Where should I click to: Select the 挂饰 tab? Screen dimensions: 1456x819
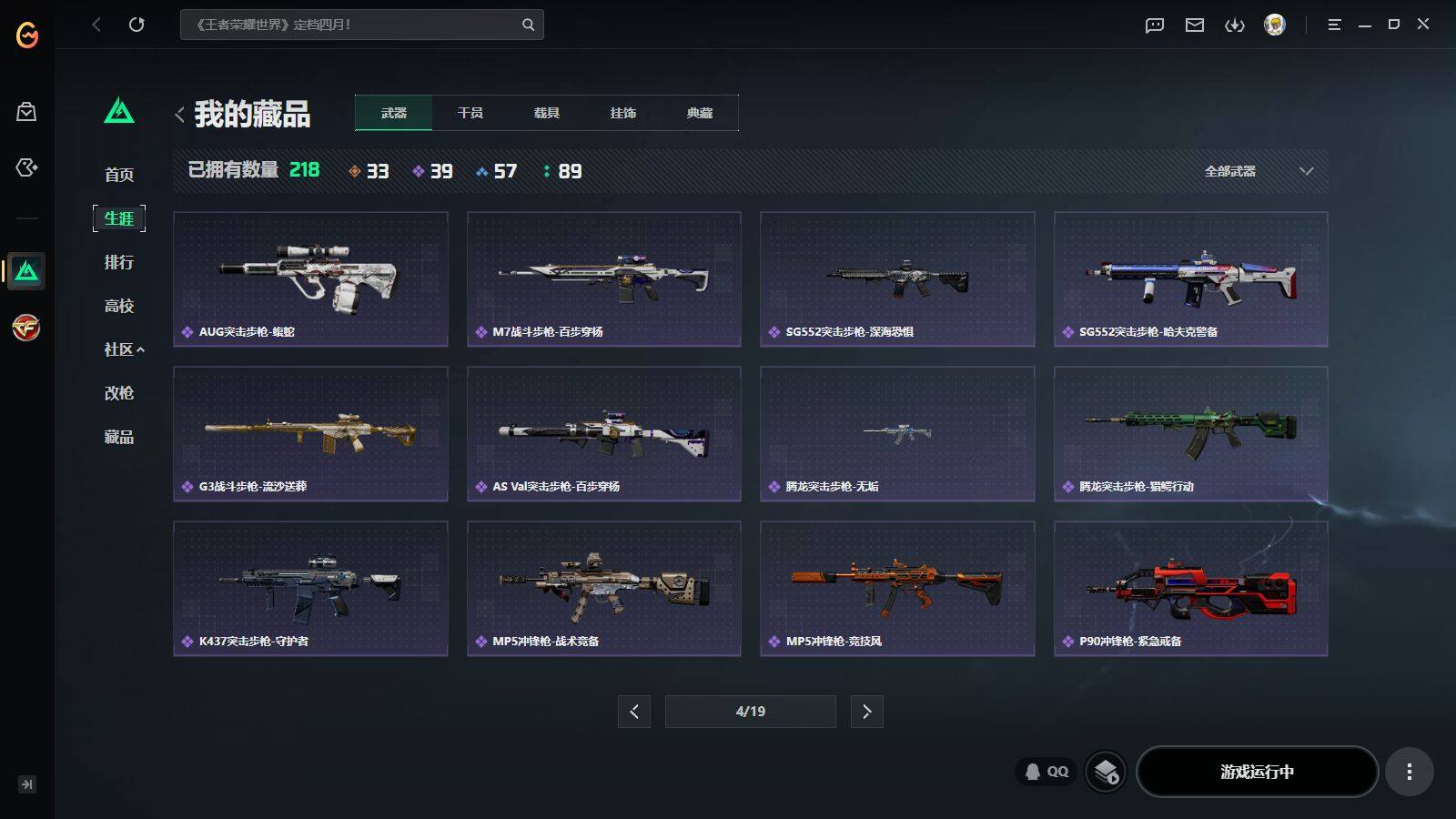tap(623, 113)
